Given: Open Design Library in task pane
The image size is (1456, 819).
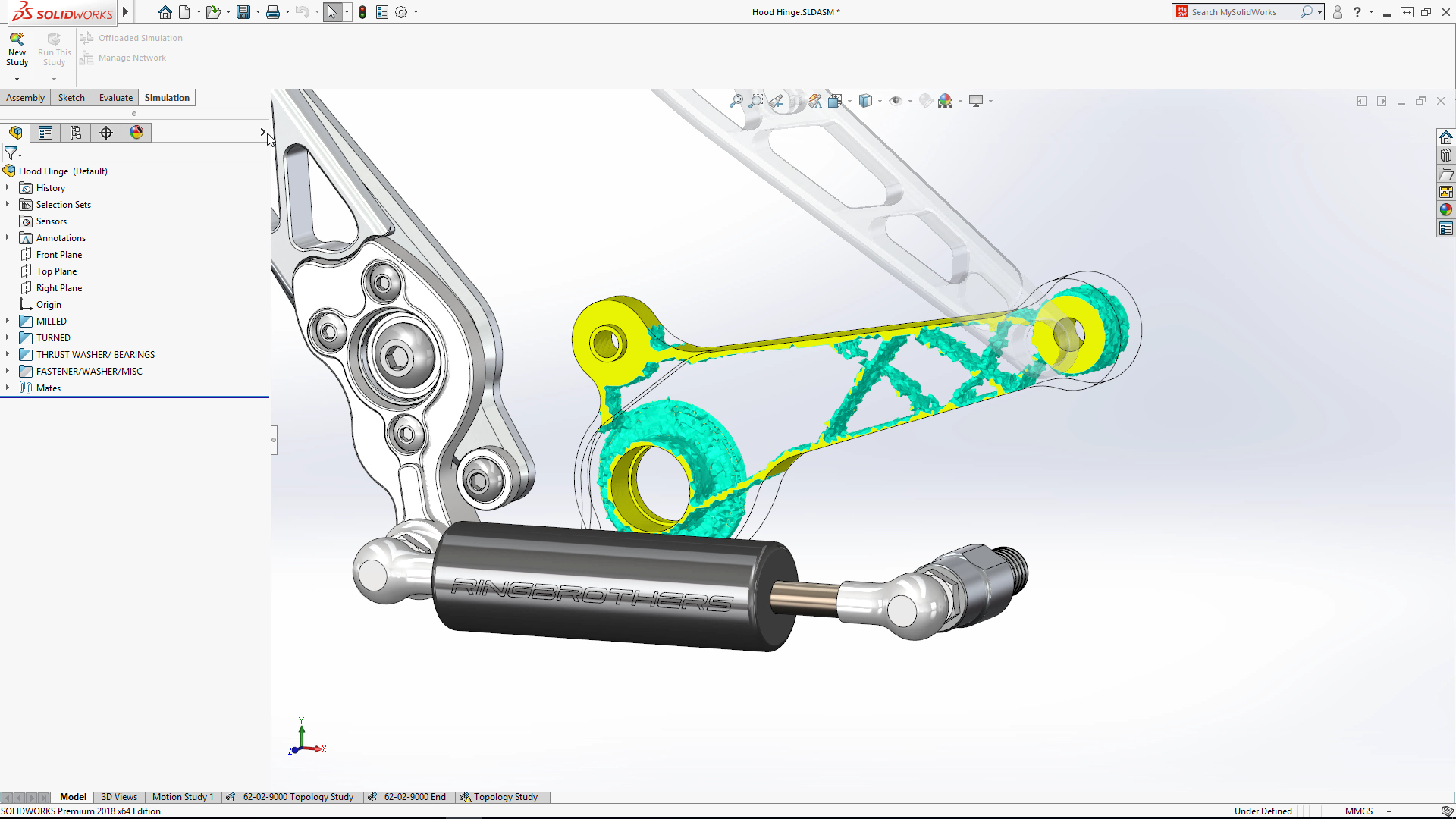Looking at the screenshot, I should (1446, 155).
